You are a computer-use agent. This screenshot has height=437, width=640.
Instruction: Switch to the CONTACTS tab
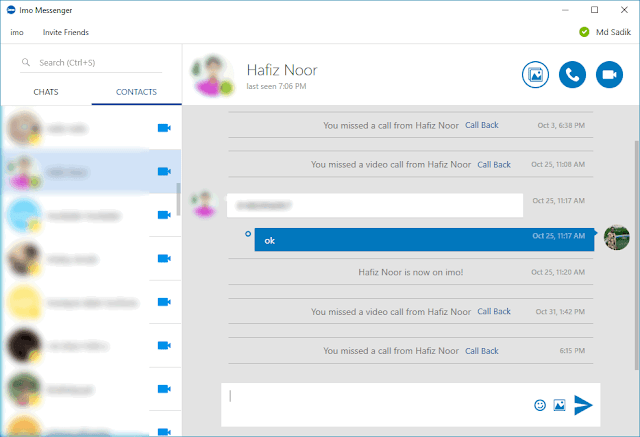pyautogui.click(x=136, y=92)
